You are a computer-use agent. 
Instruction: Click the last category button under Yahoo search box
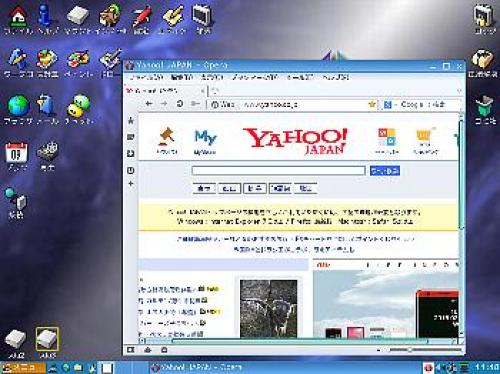305,189
